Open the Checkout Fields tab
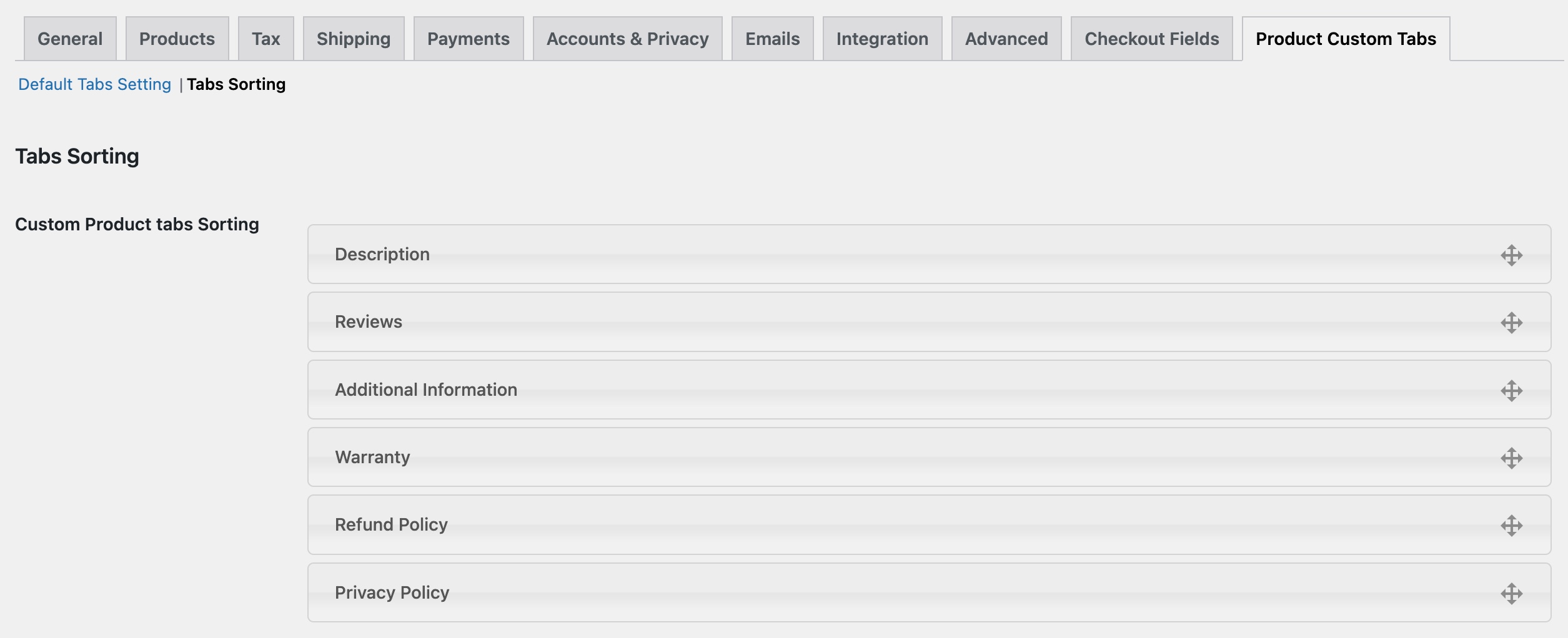 (x=1151, y=38)
